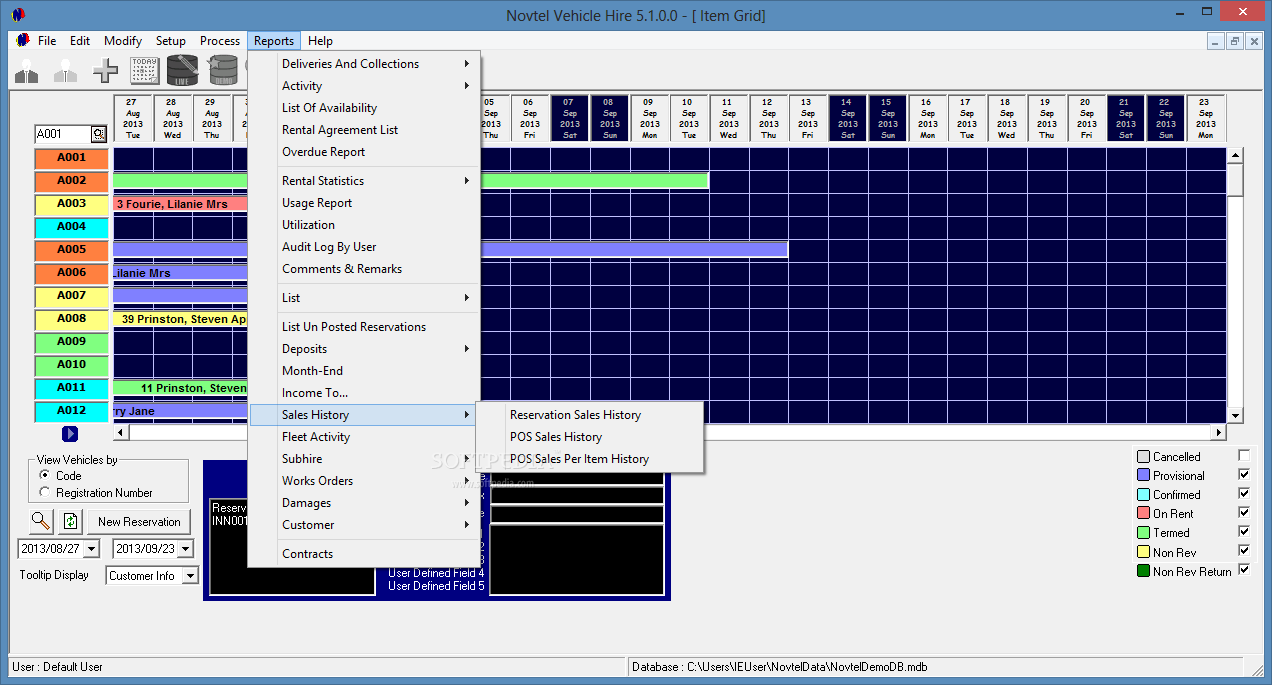Select vehicle A008 row button

tap(71, 319)
